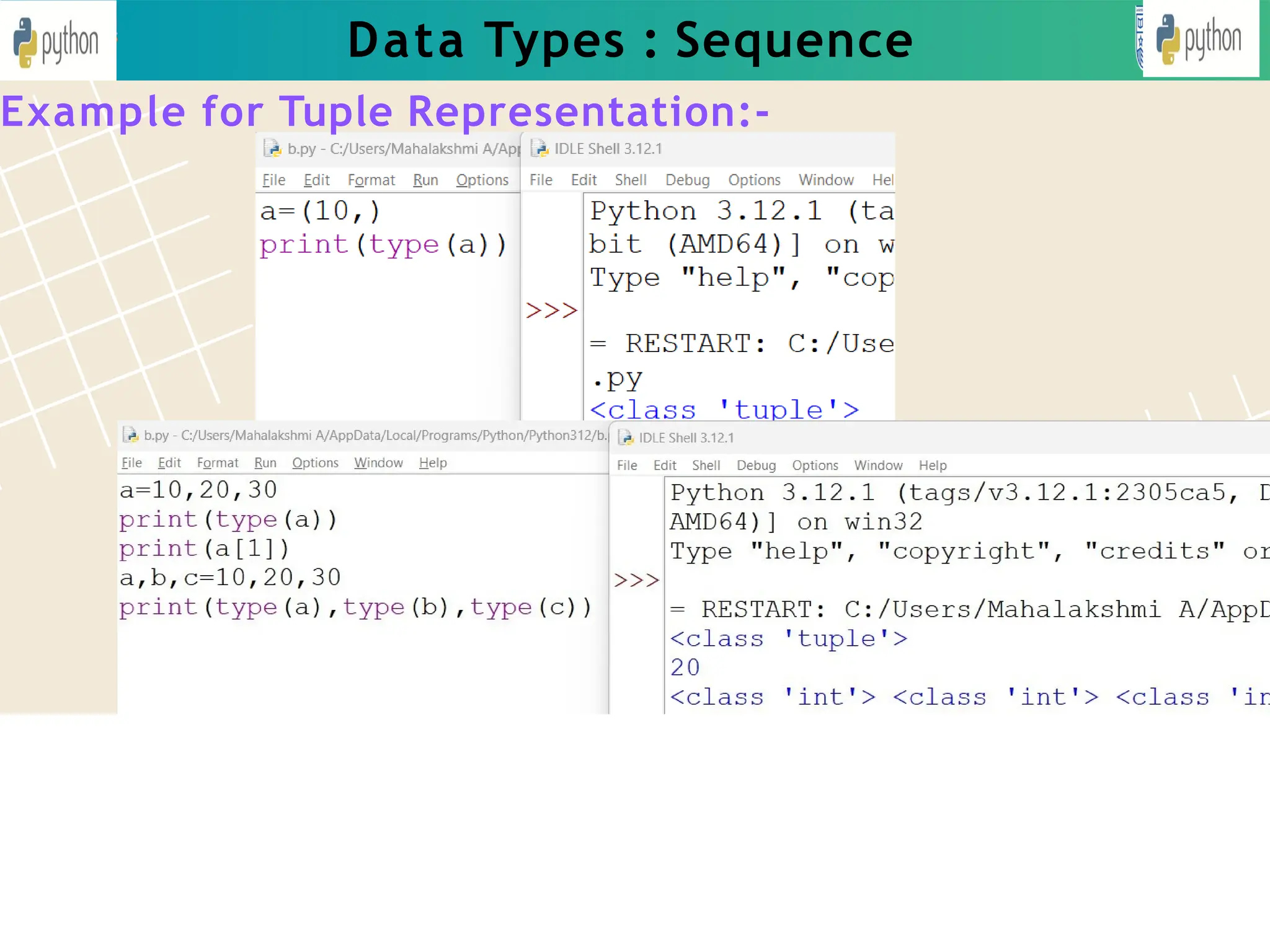
Task: Open the Run menu in upper editor window
Action: pyautogui.click(x=425, y=180)
